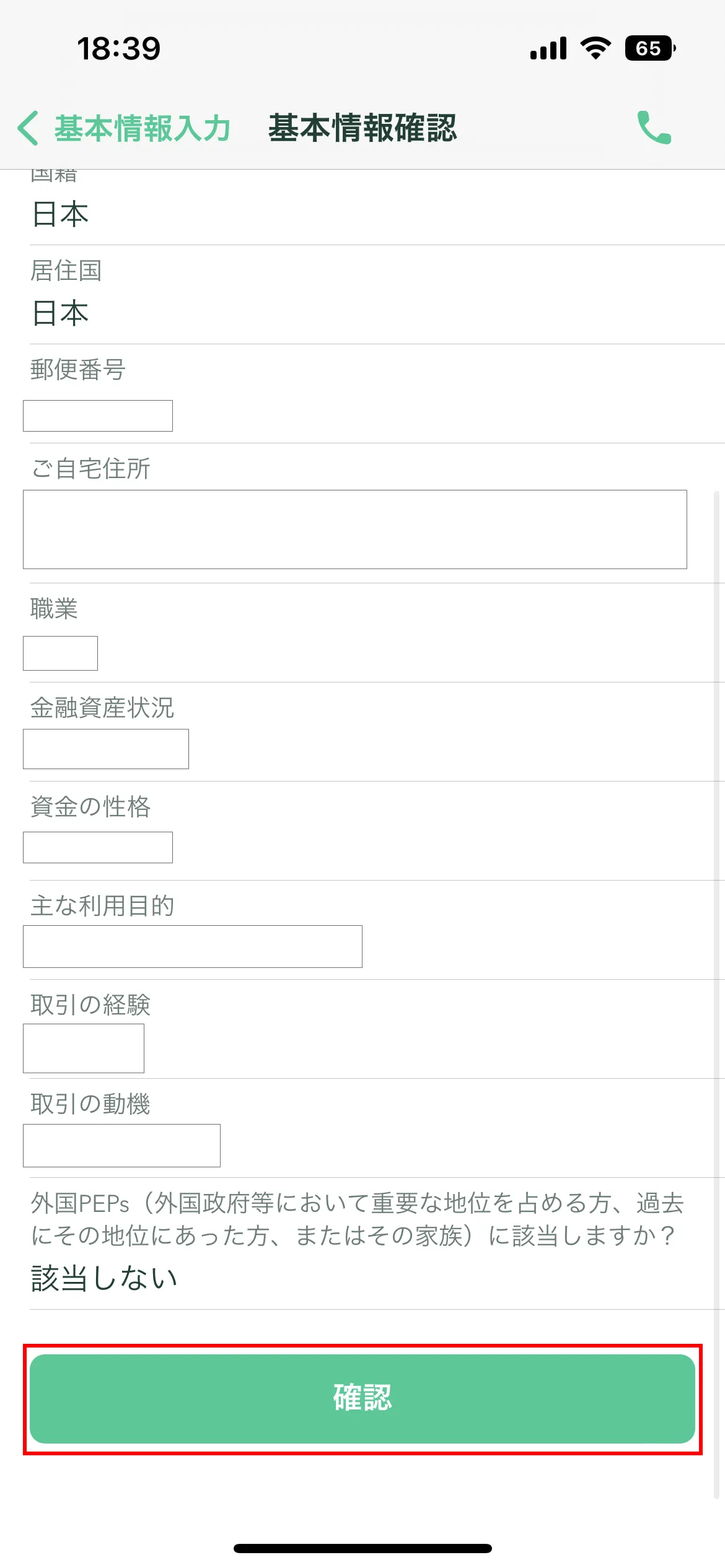
Task: Click the 主な利用目的 value box
Action: 193,946
